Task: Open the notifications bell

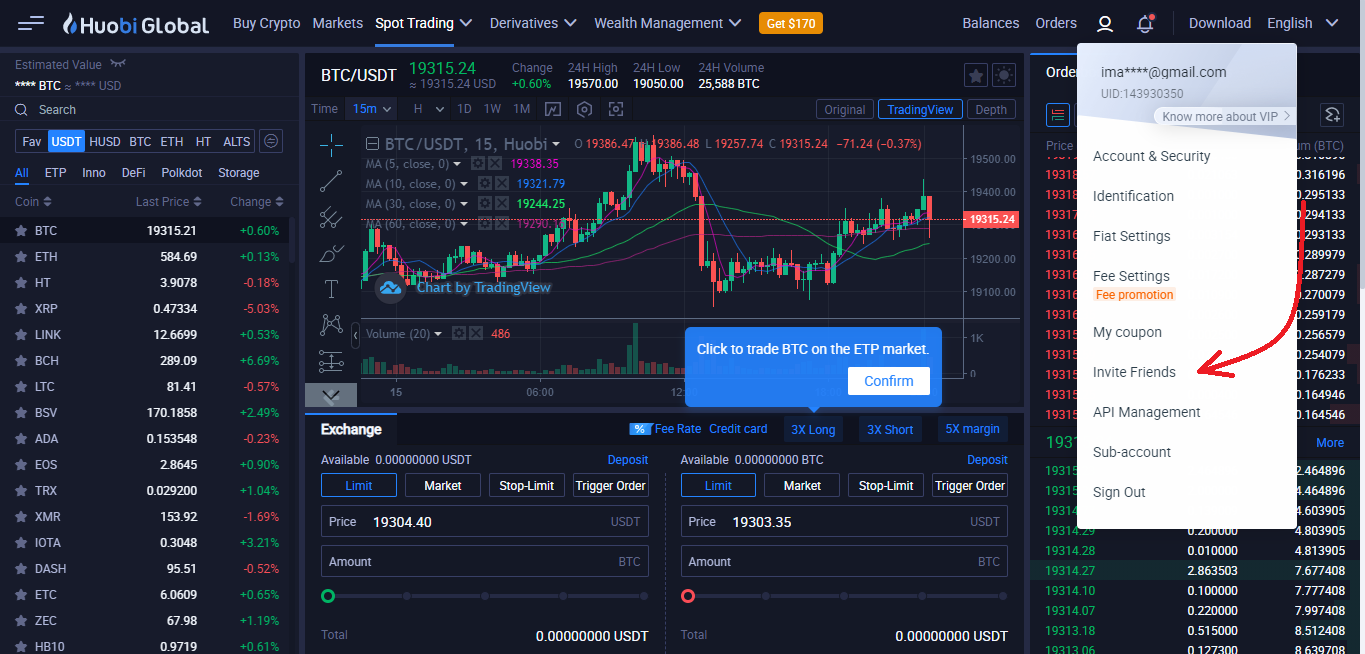Action: (x=1145, y=23)
